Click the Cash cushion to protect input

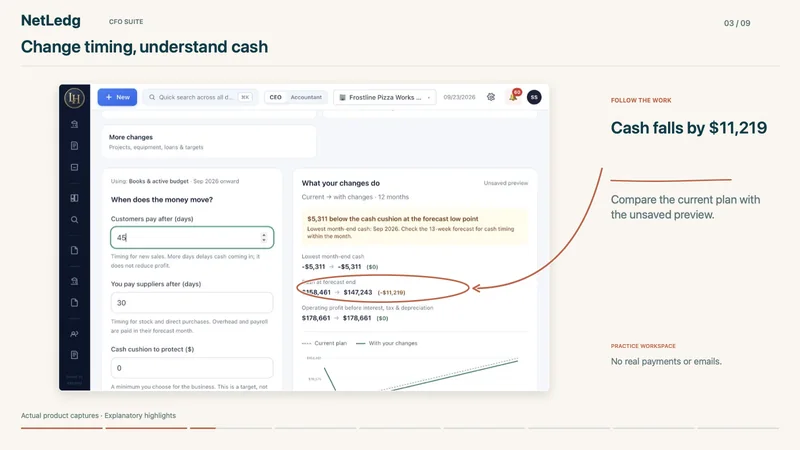coord(192,368)
